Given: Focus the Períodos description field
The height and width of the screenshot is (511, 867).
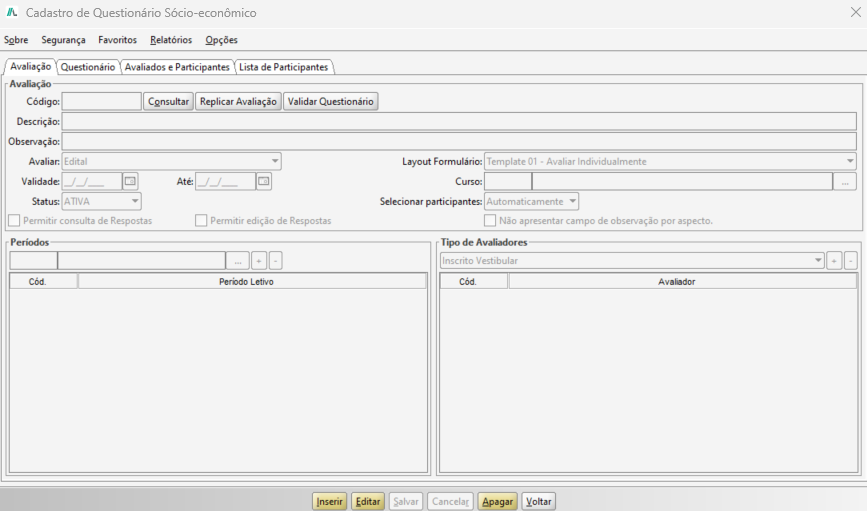Looking at the screenshot, I should tap(142, 260).
